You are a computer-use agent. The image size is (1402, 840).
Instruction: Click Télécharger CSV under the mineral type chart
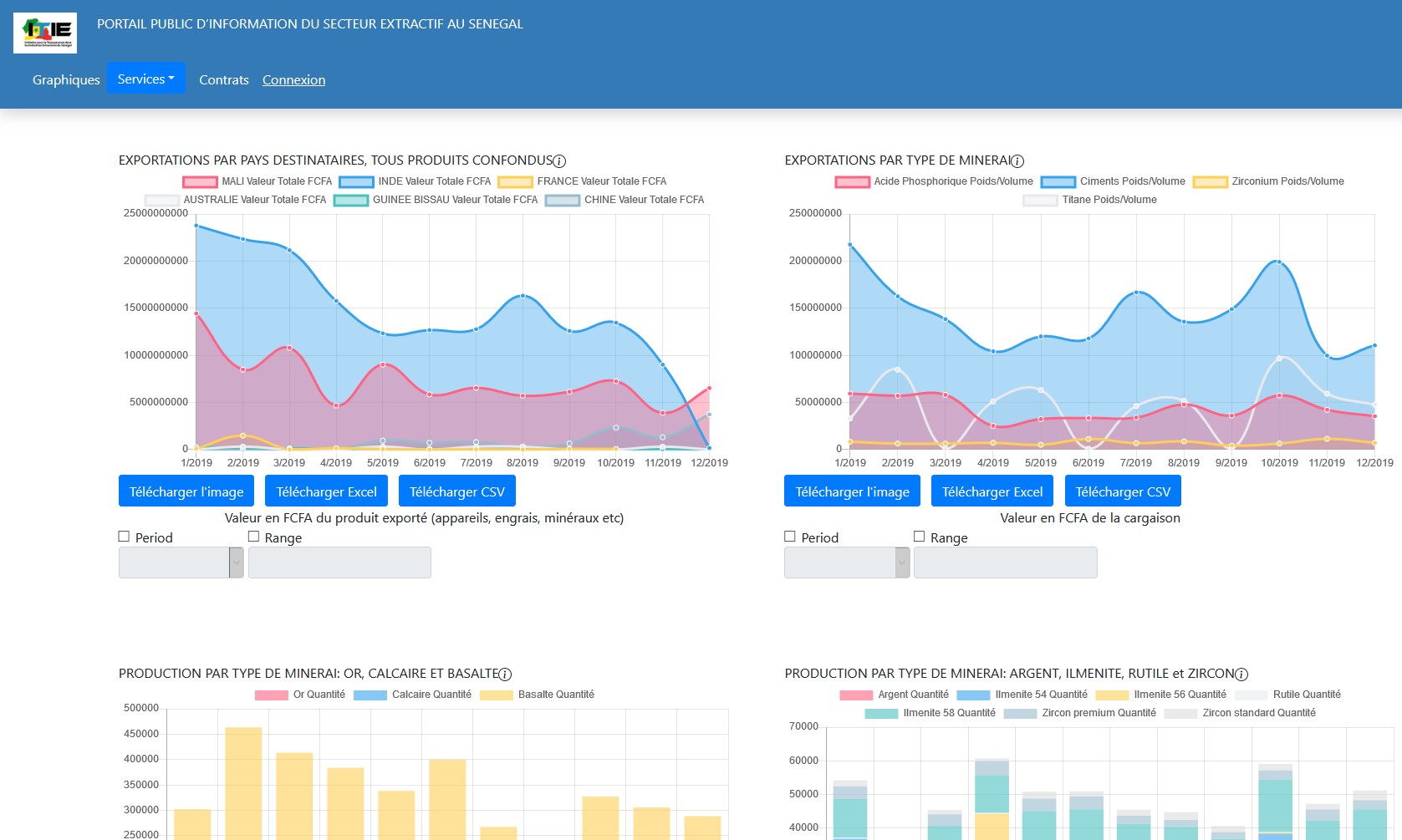(x=1123, y=491)
